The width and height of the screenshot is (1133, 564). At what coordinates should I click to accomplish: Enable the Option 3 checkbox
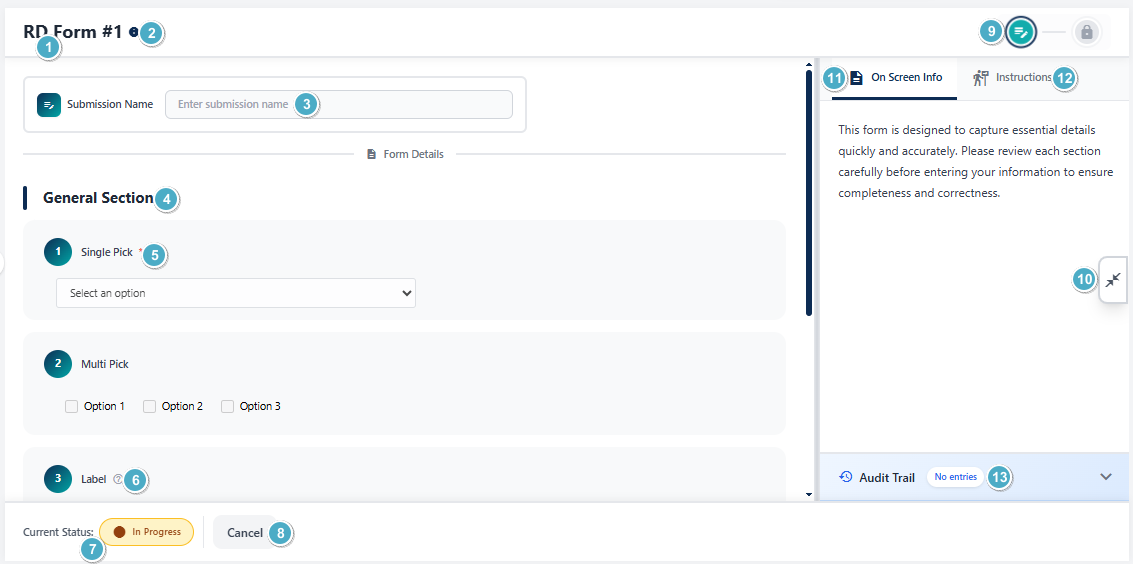[x=227, y=406]
